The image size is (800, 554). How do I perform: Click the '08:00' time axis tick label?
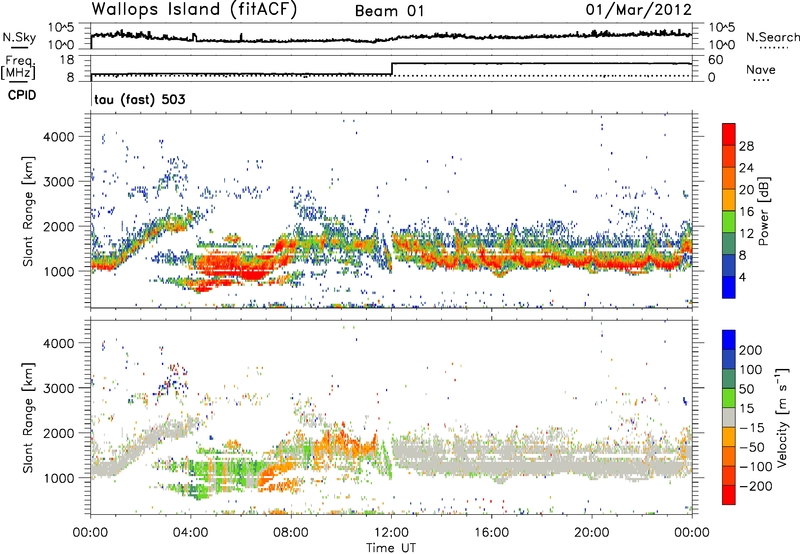(x=291, y=533)
